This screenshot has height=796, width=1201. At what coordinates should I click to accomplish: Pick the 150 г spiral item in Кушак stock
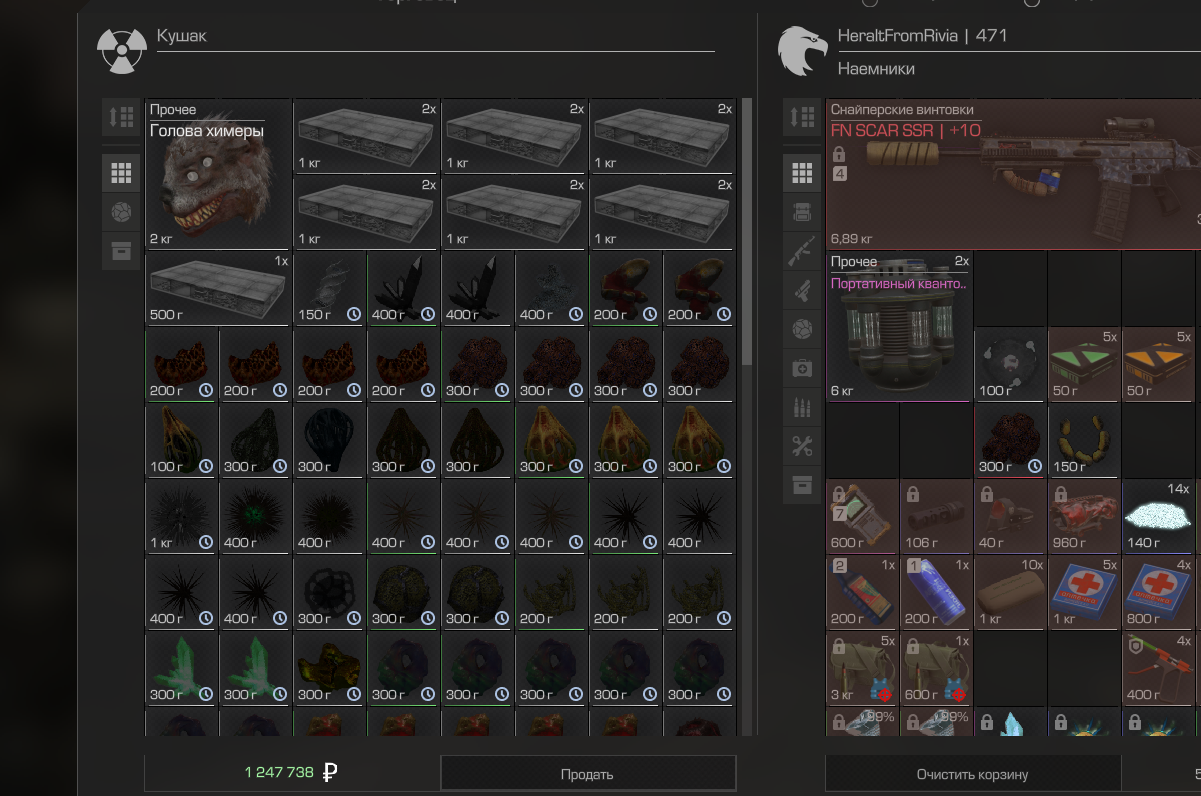[x=330, y=288]
